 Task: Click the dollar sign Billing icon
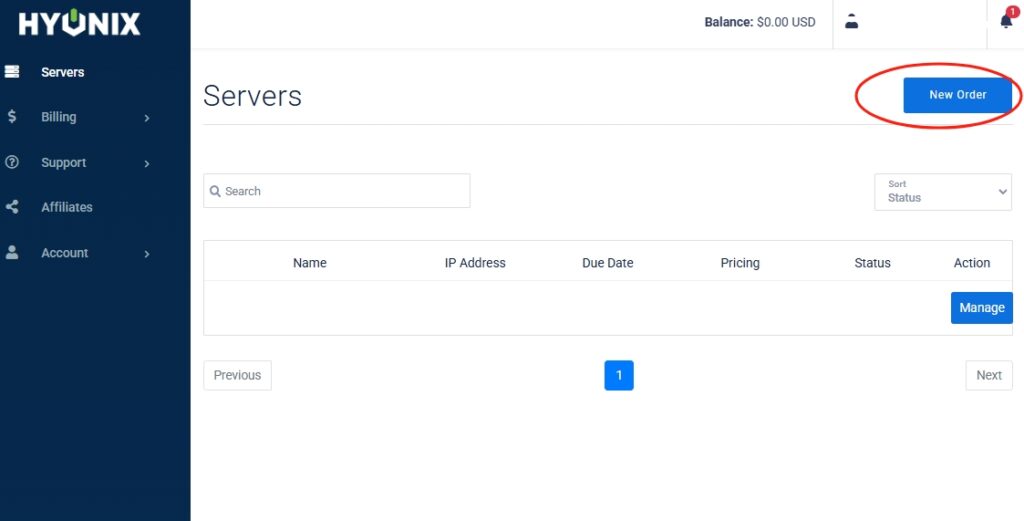(12, 117)
